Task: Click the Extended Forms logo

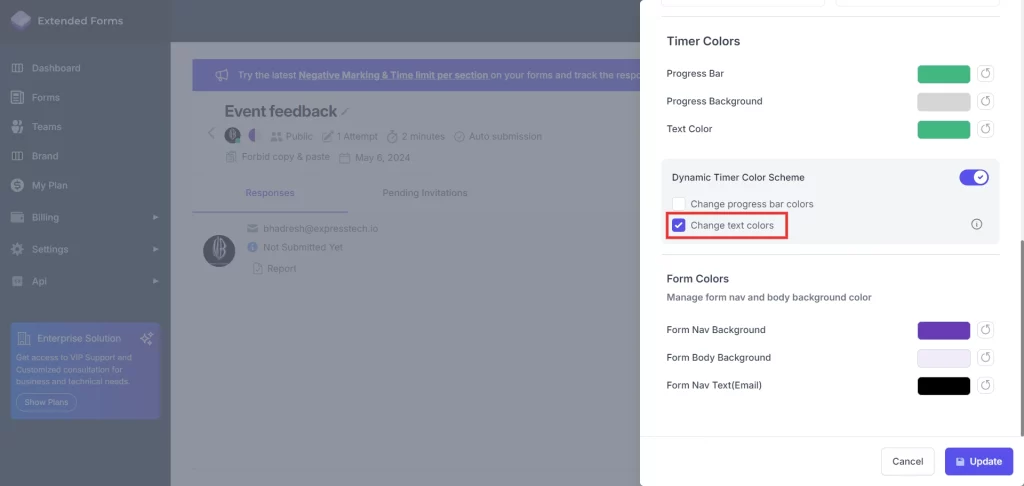Action: tap(21, 20)
